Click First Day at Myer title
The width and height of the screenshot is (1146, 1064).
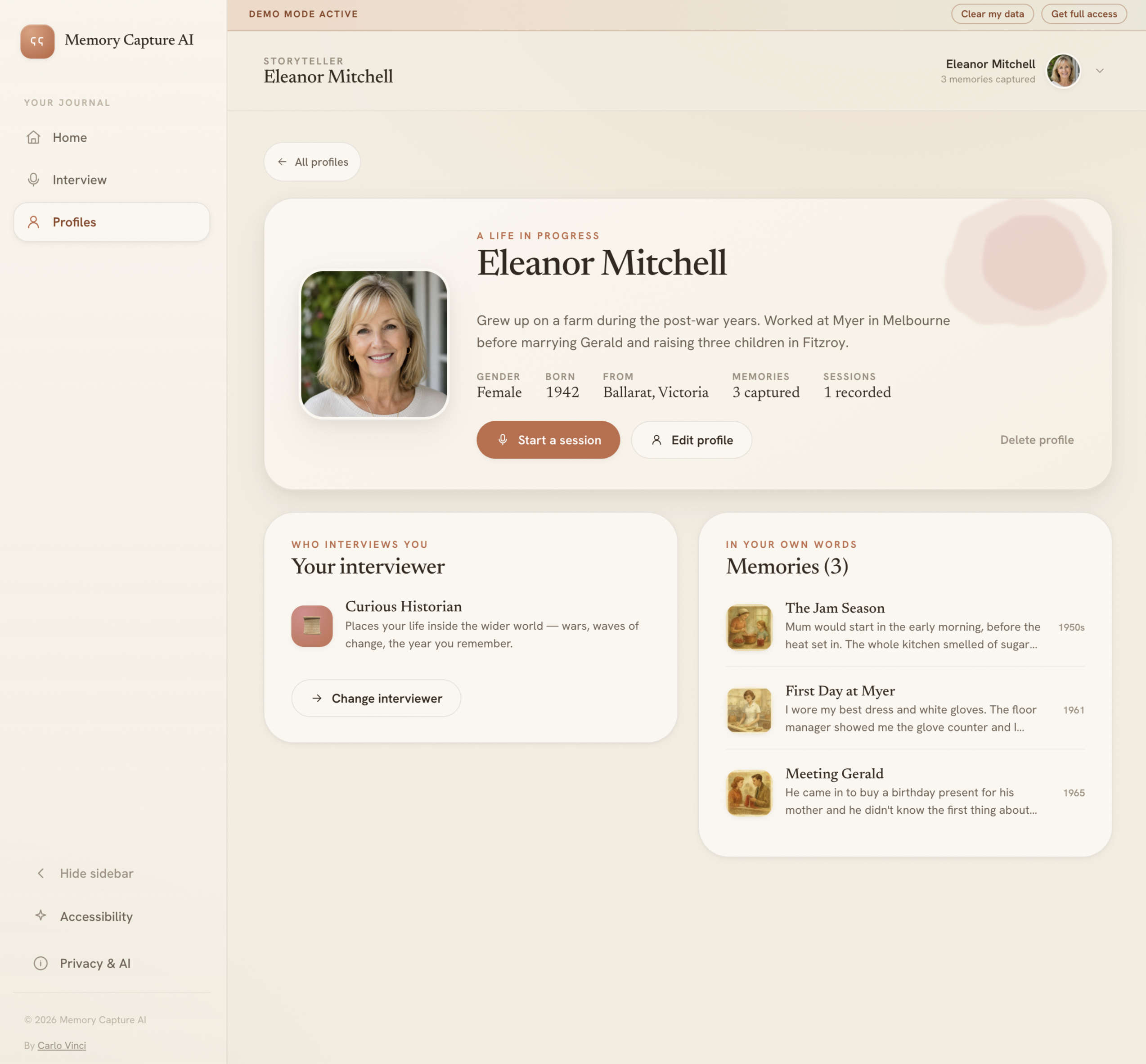tap(840, 691)
